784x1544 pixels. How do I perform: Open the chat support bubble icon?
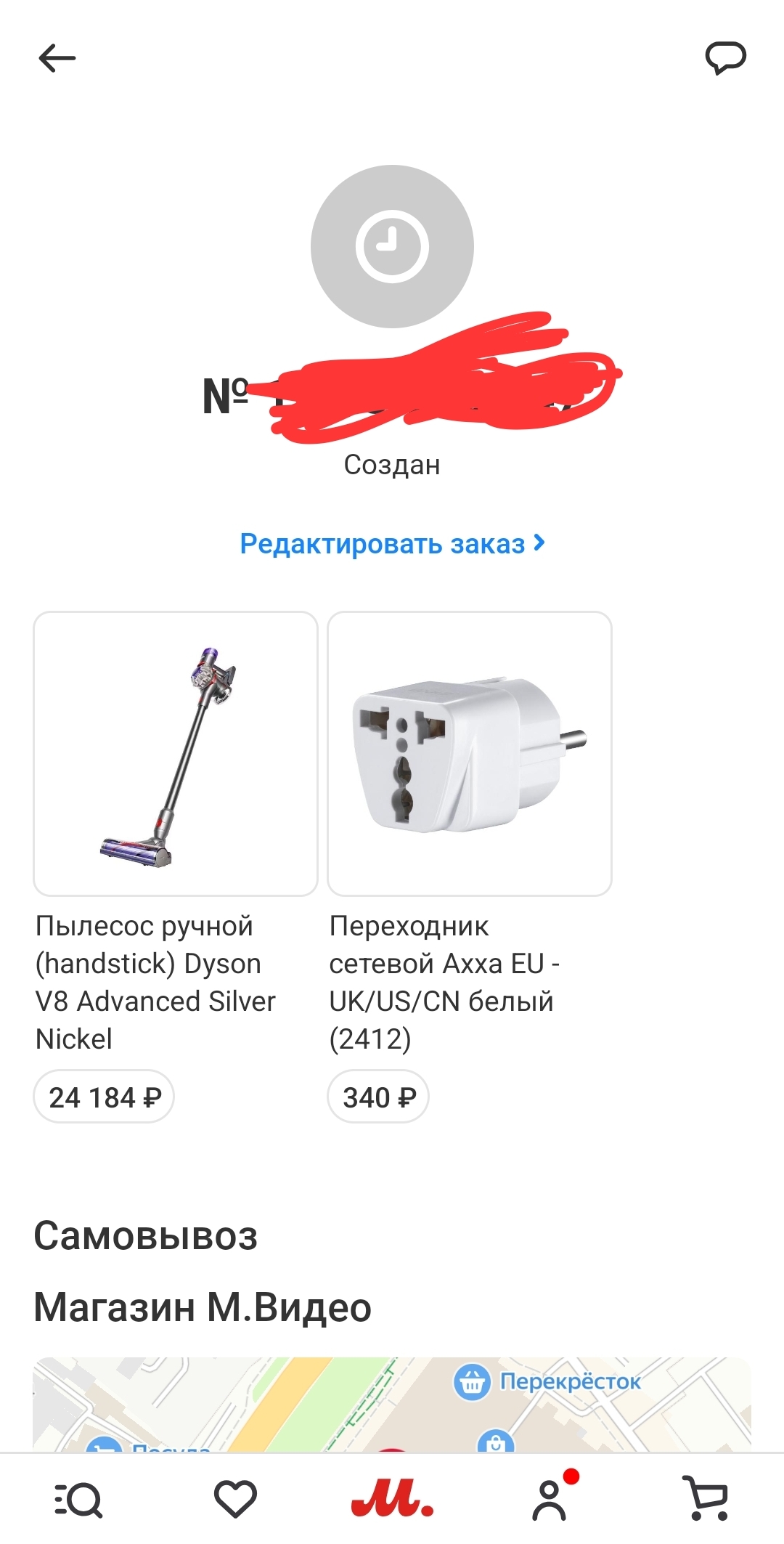click(x=726, y=58)
